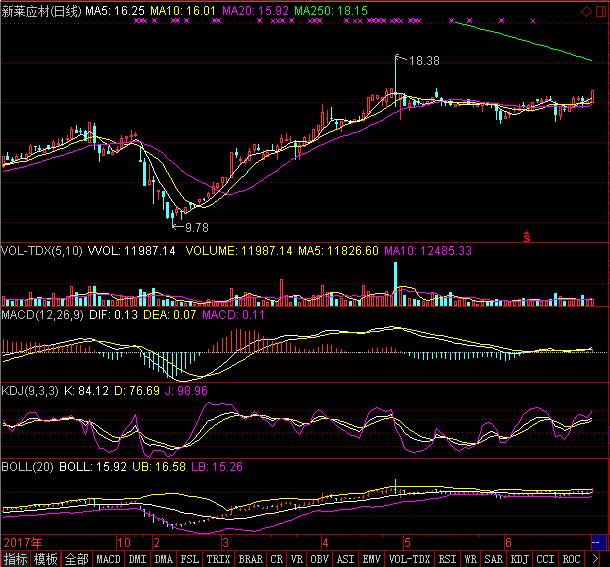
Task: Select the 全部 all-indicators tab
Action: tap(76, 559)
